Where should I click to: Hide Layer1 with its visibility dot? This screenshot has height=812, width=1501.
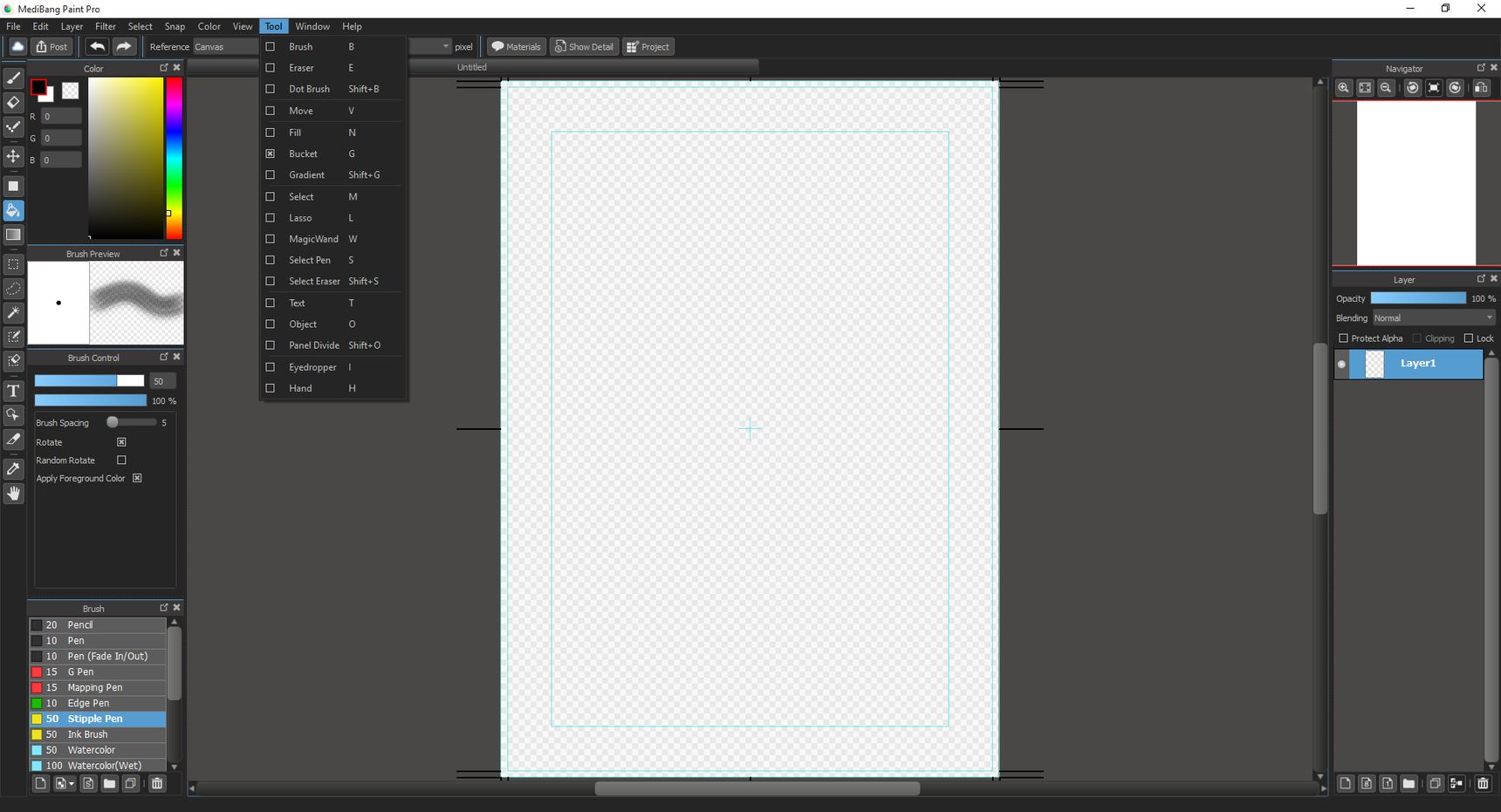coord(1341,364)
